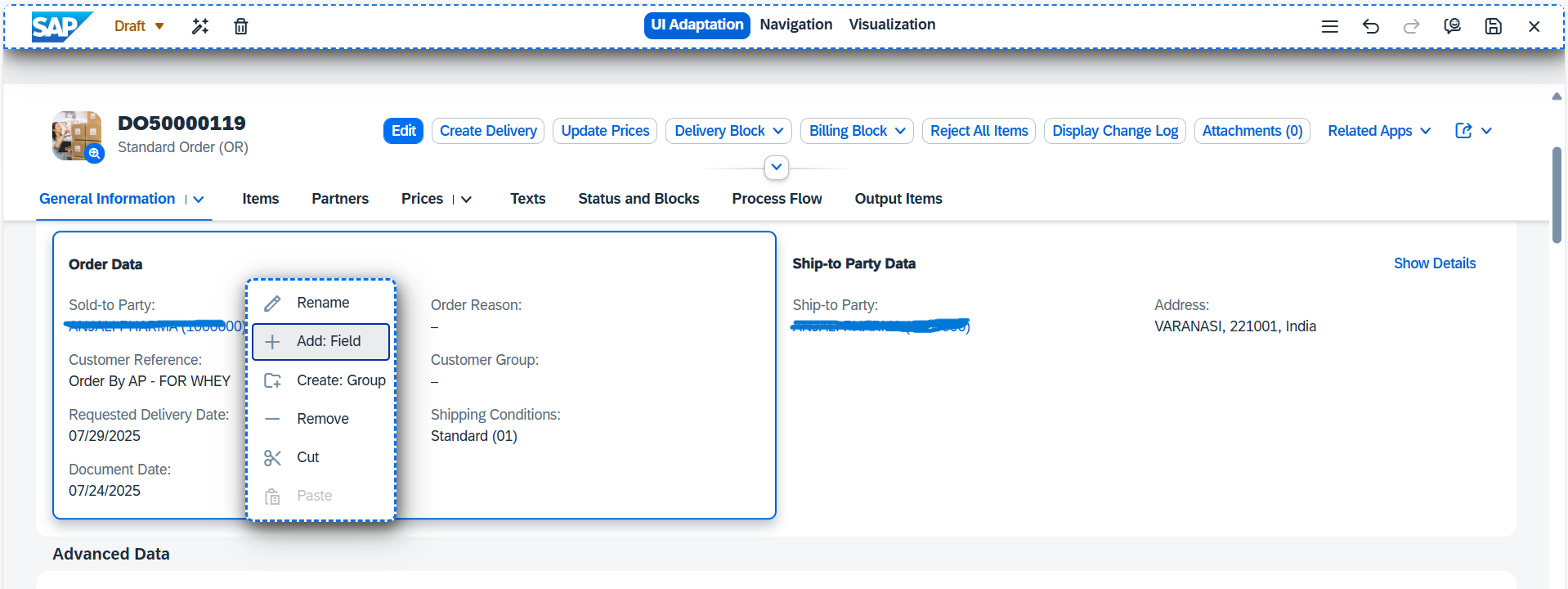Click the Customer Reference value text
The height and width of the screenshot is (589, 1568).
click(x=150, y=381)
